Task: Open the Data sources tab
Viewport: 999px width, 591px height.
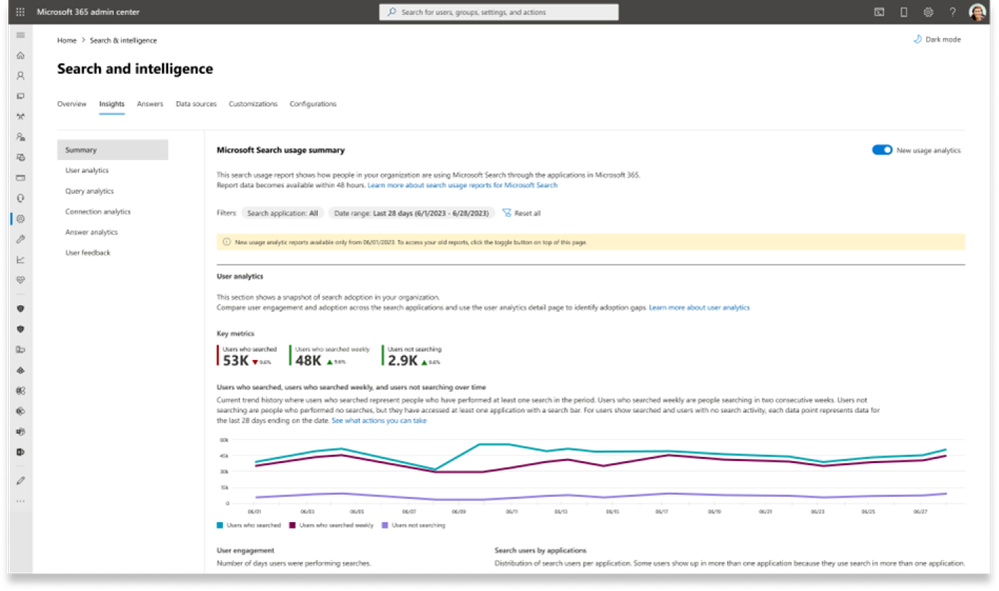Action: [x=196, y=104]
